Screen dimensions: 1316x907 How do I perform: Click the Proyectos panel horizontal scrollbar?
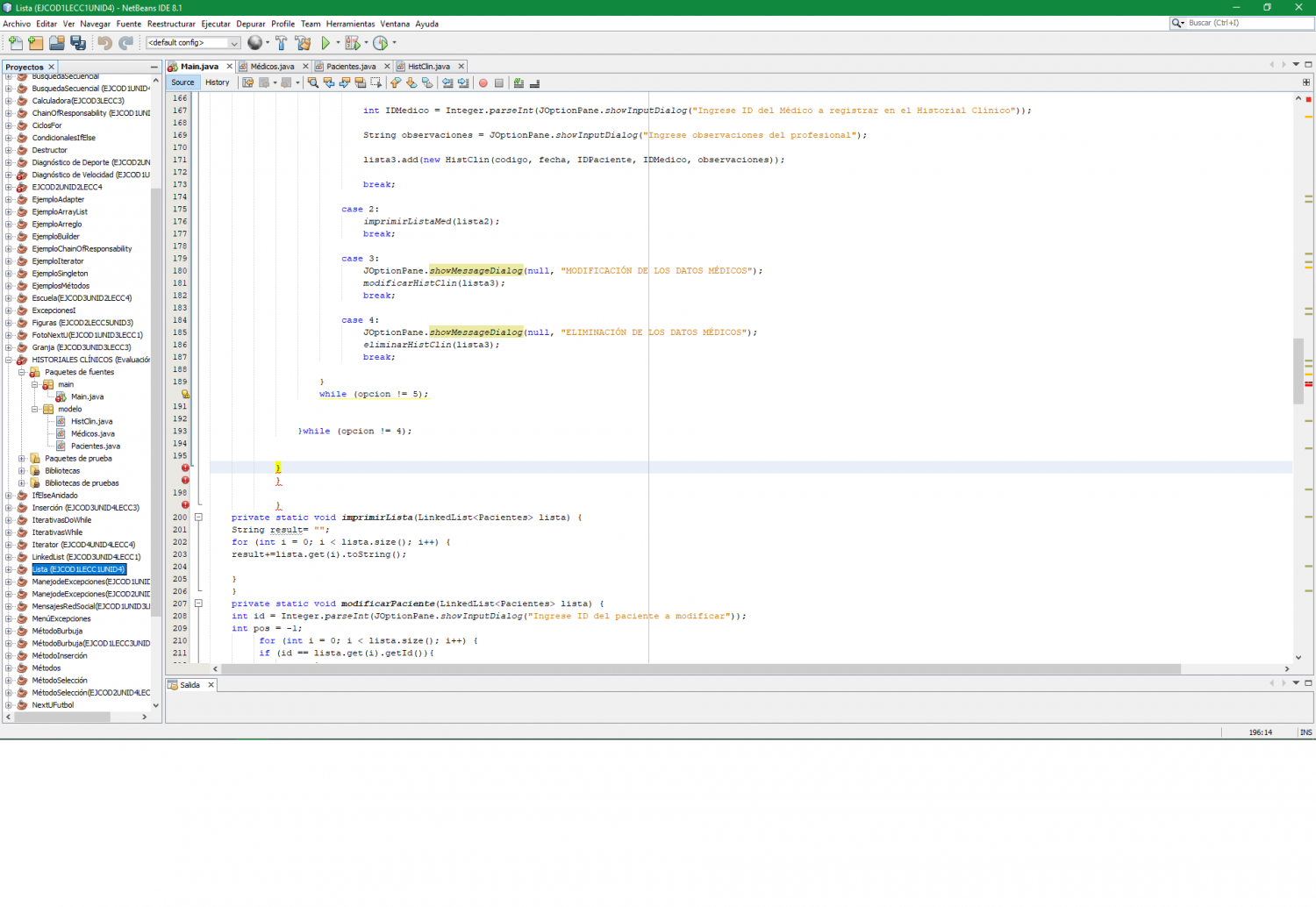pyautogui.click(x=62, y=717)
